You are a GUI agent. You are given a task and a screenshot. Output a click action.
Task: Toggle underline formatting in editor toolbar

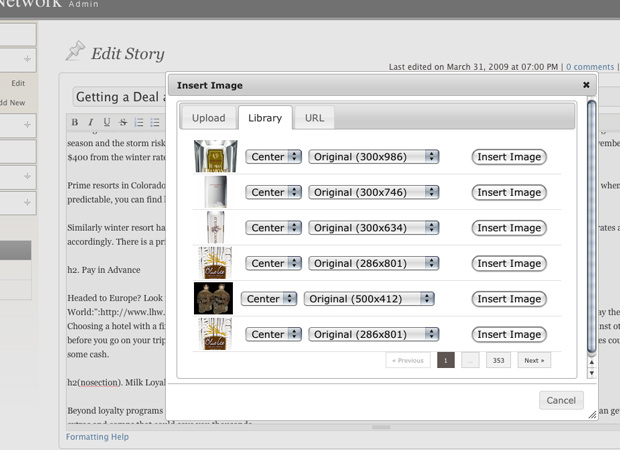106,122
